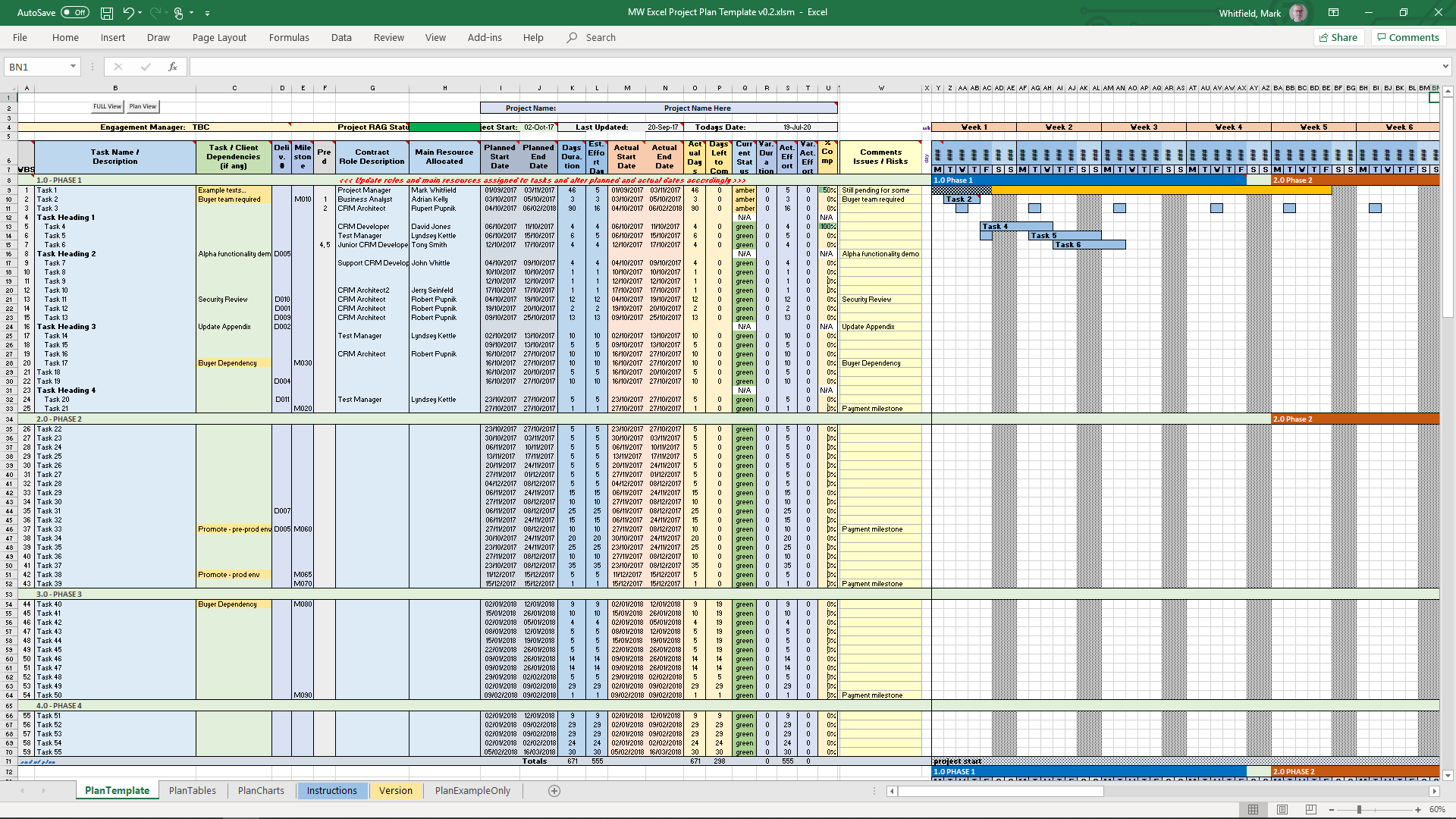Switch to Page Layout view in status bar
The width and height of the screenshot is (1456, 819).
pos(1282,810)
